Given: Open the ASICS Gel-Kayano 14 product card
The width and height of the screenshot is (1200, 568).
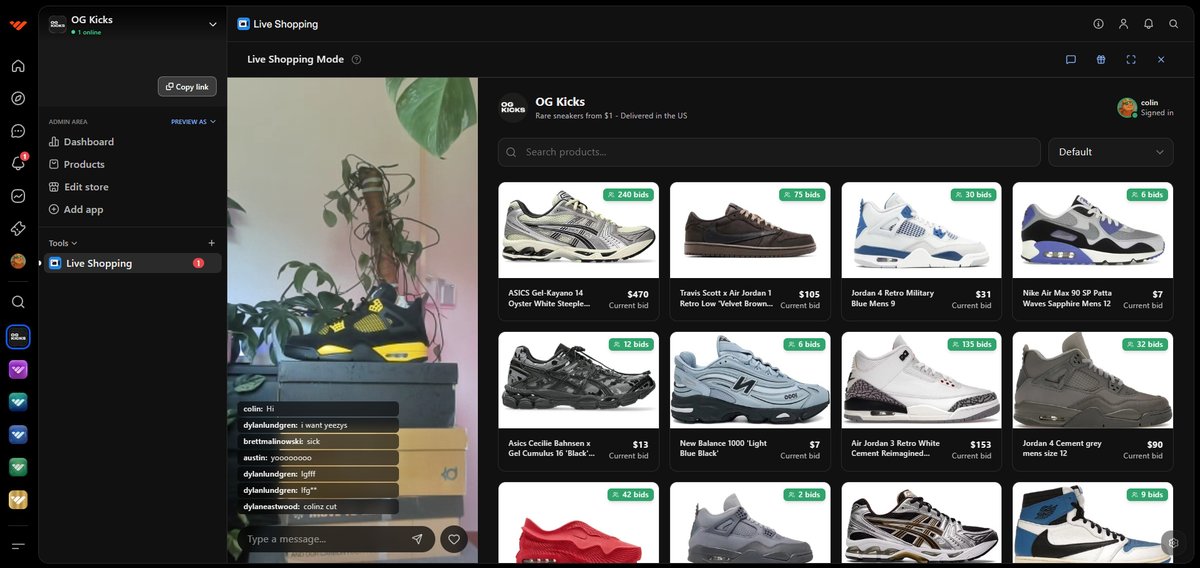Looking at the screenshot, I should [578, 250].
